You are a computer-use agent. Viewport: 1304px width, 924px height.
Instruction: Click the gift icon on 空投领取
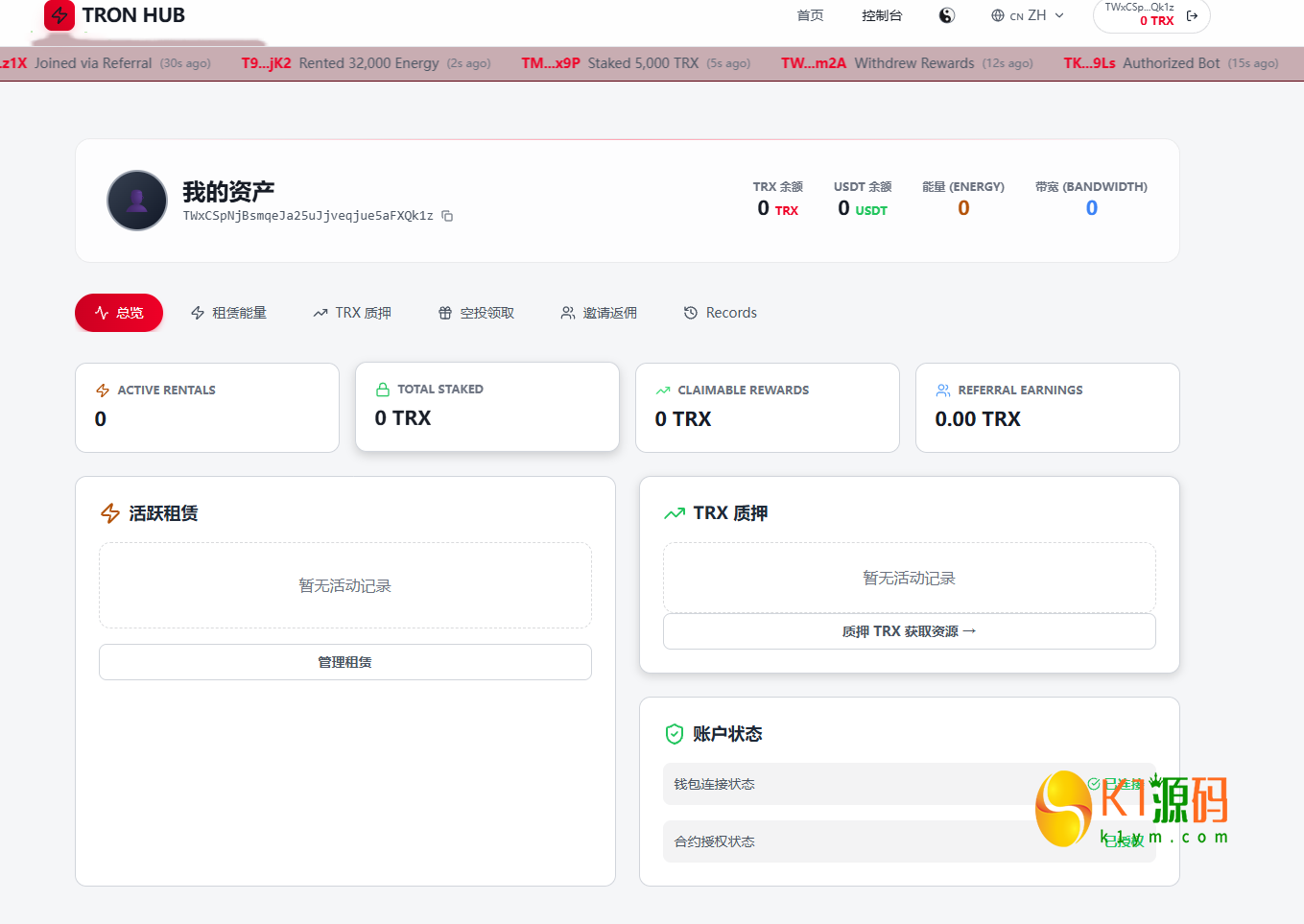pos(445,313)
